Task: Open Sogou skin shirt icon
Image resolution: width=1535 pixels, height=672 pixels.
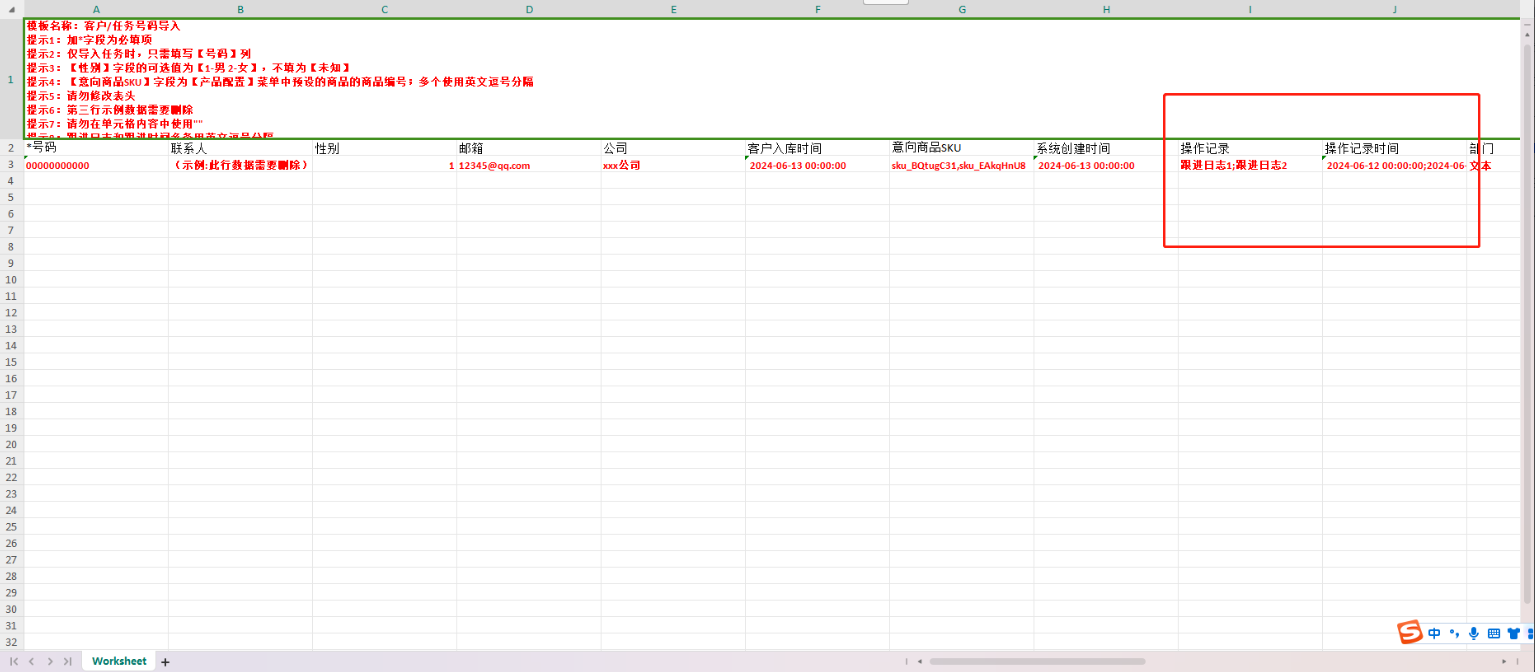Action: point(1513,633)
